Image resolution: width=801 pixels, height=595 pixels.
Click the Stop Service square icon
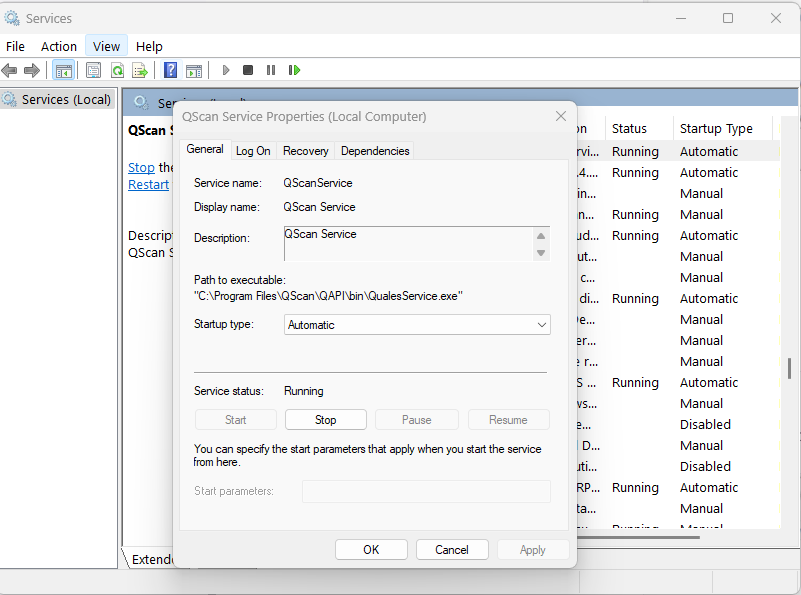click(248, 70)
